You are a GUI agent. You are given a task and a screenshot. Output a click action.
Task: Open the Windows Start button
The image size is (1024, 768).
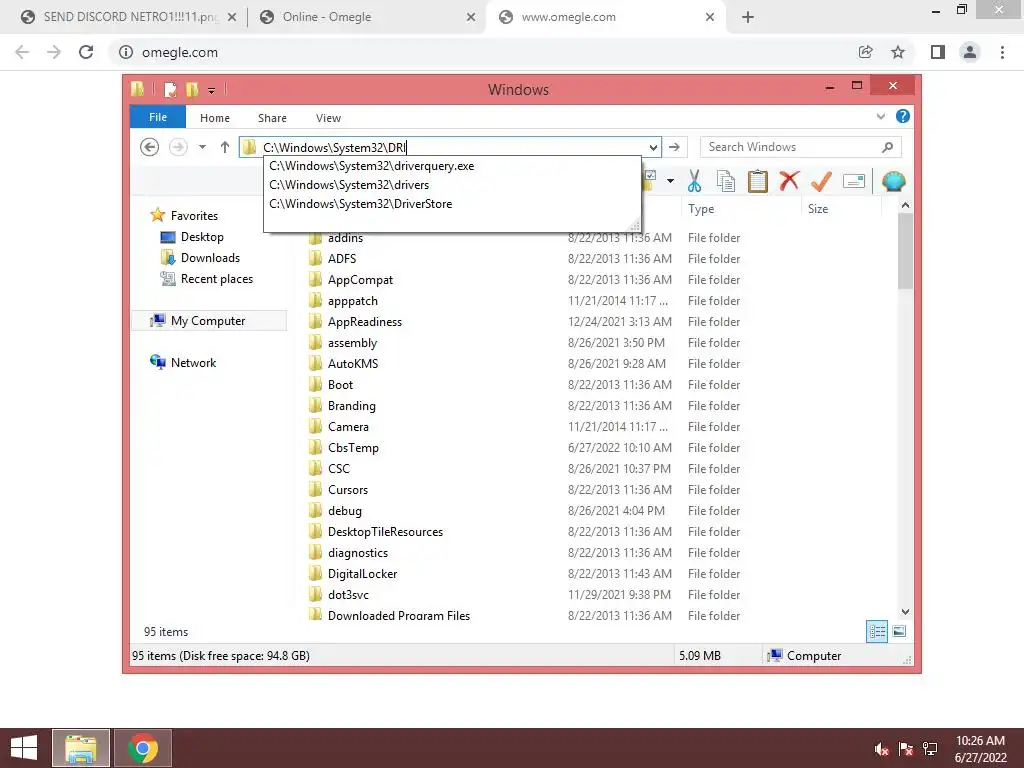(24, 748)
